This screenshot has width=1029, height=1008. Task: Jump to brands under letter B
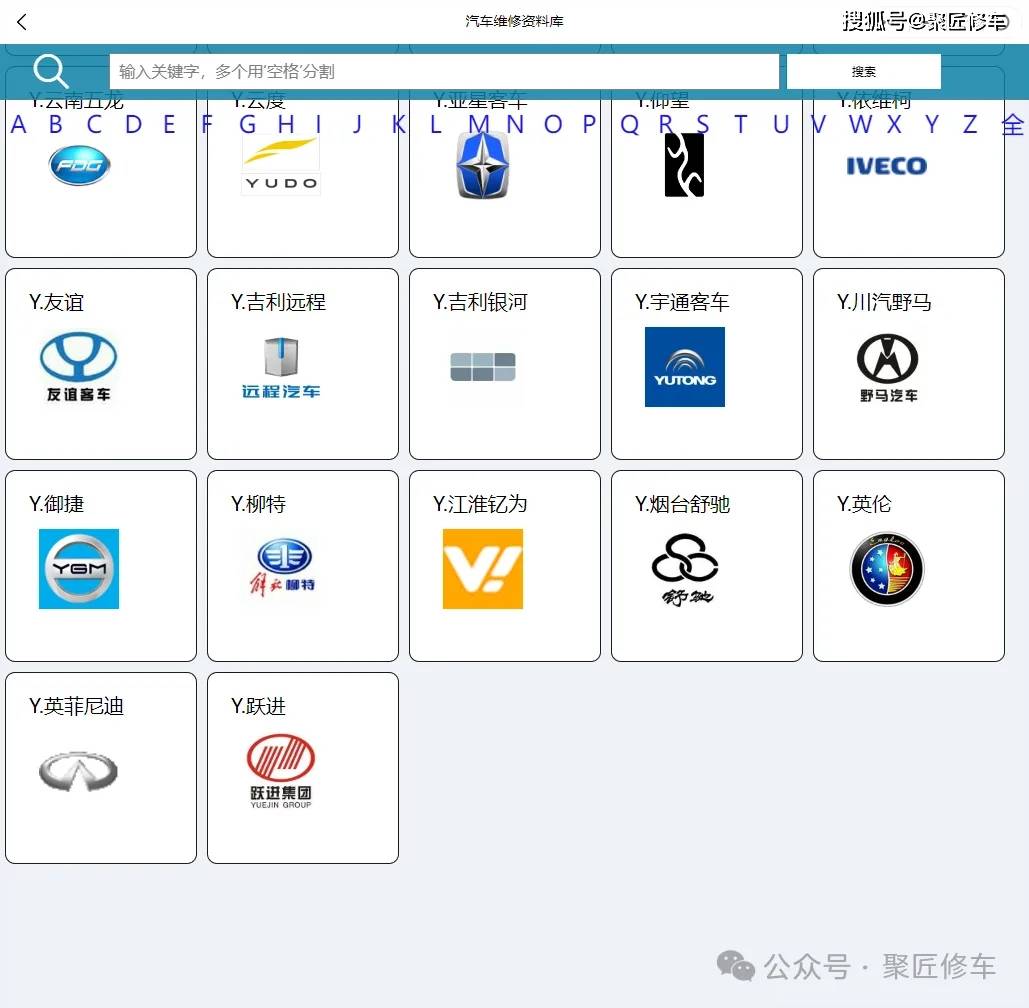56,124
